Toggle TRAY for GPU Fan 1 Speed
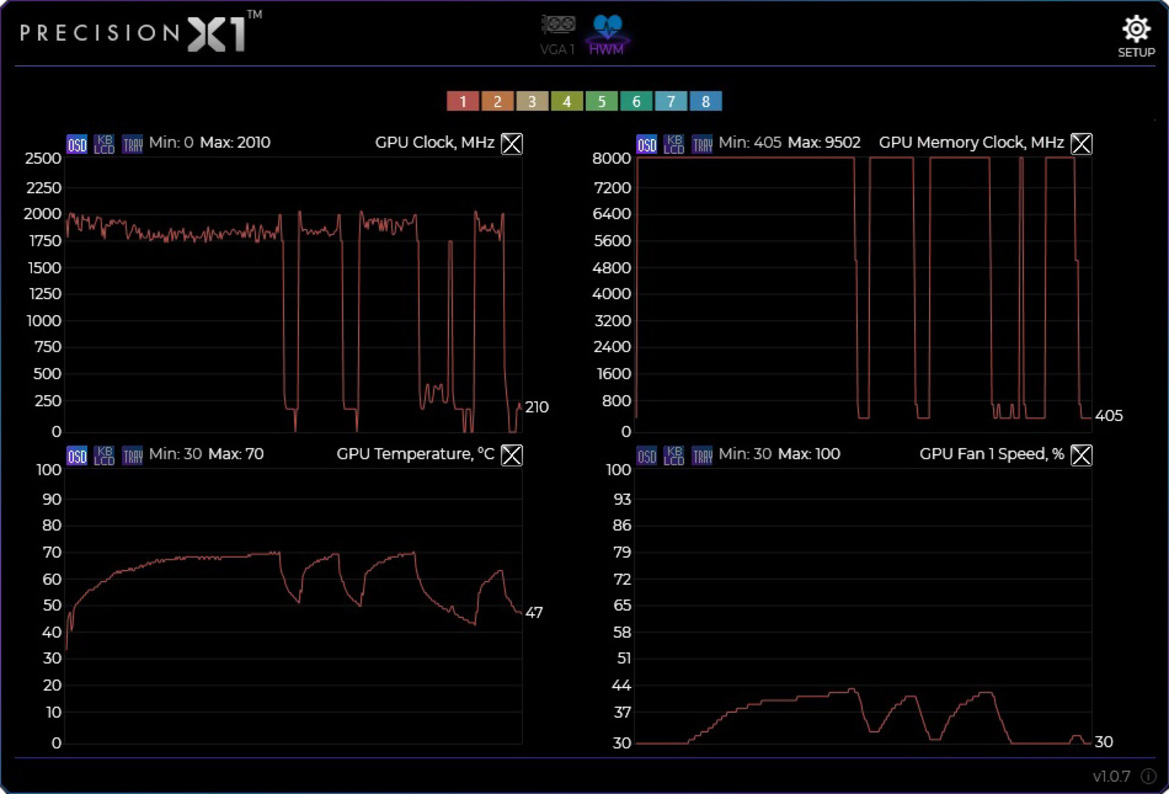The height and width of the screenshot is (794, 1169). 702,456
